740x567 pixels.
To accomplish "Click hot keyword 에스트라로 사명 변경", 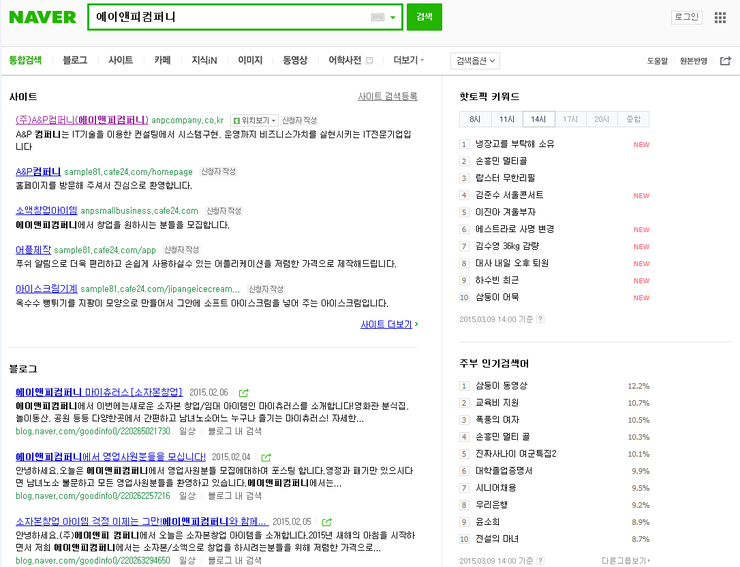I will coord(514,229).
